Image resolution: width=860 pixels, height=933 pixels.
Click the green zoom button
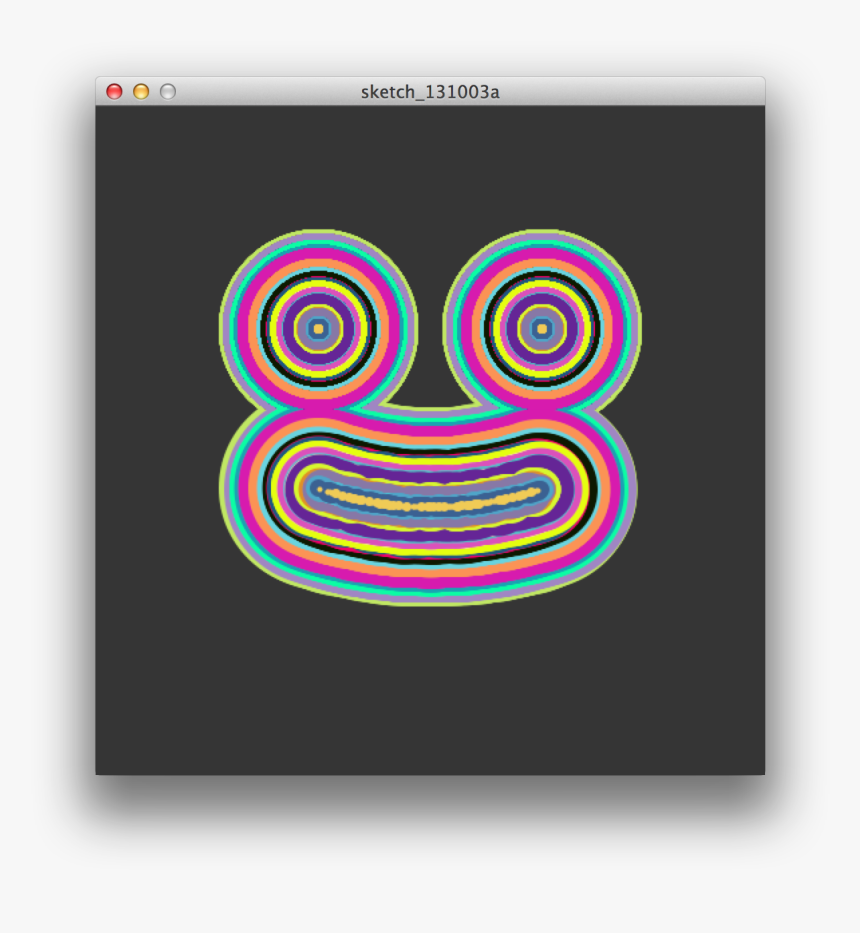tap(167, 90)
